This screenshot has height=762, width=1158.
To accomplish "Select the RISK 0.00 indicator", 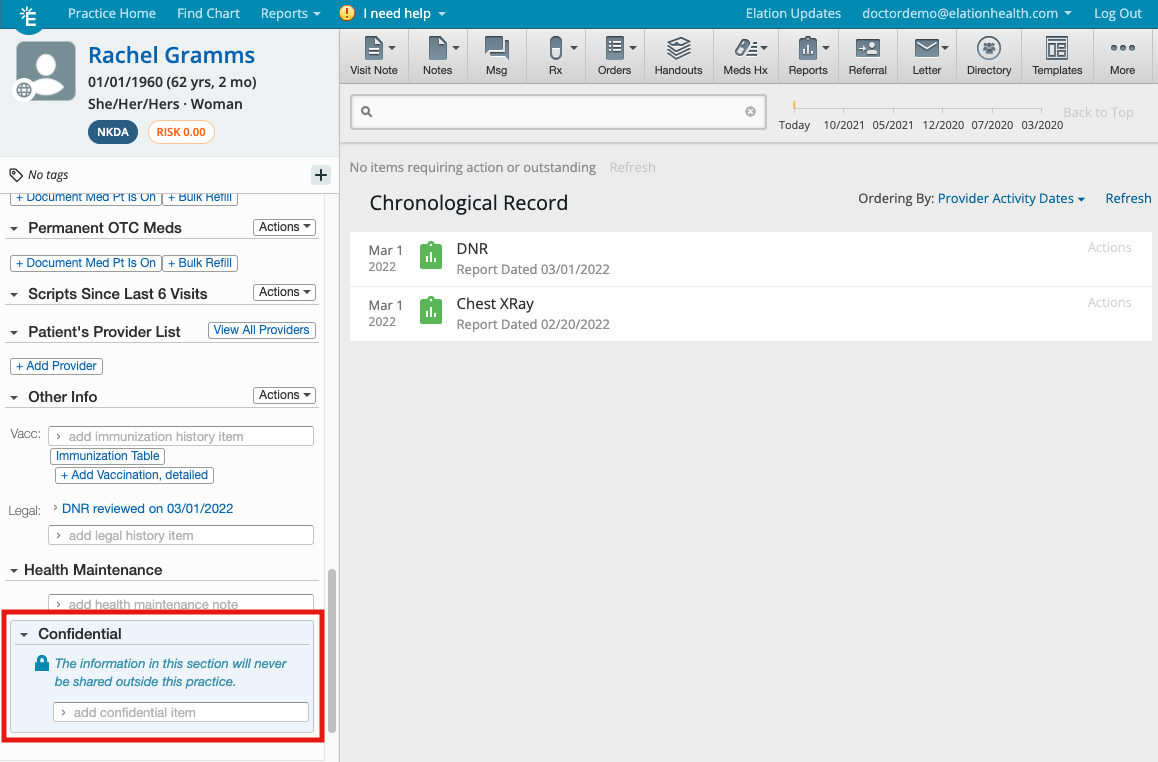I will pos(181,131).
